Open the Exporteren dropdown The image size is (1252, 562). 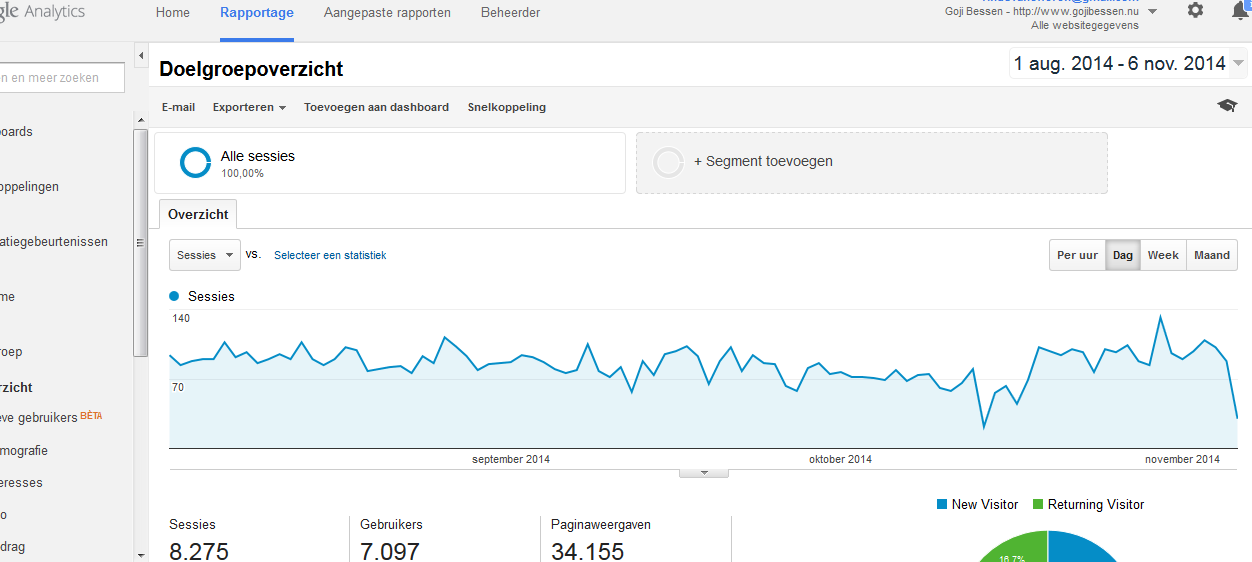click(249, 107)
